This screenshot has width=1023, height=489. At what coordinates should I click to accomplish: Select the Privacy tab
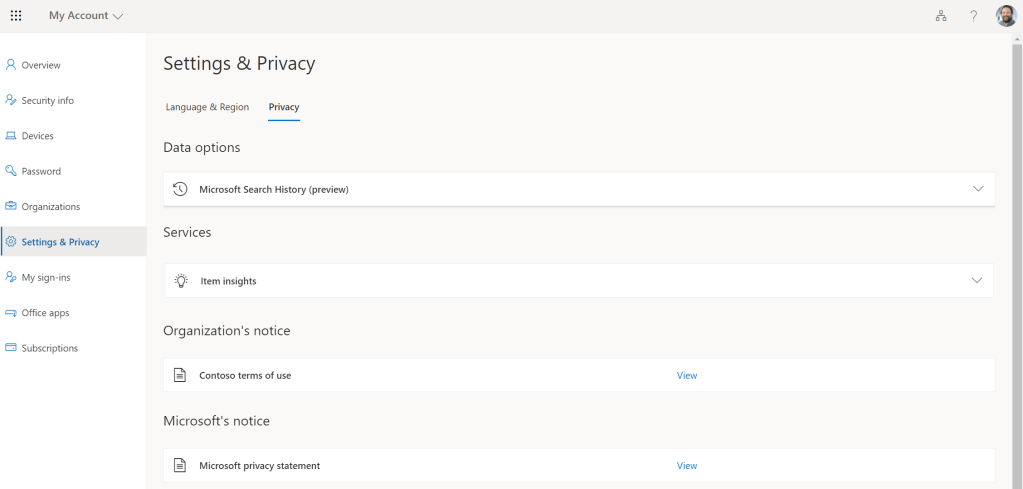click(284, 107)
